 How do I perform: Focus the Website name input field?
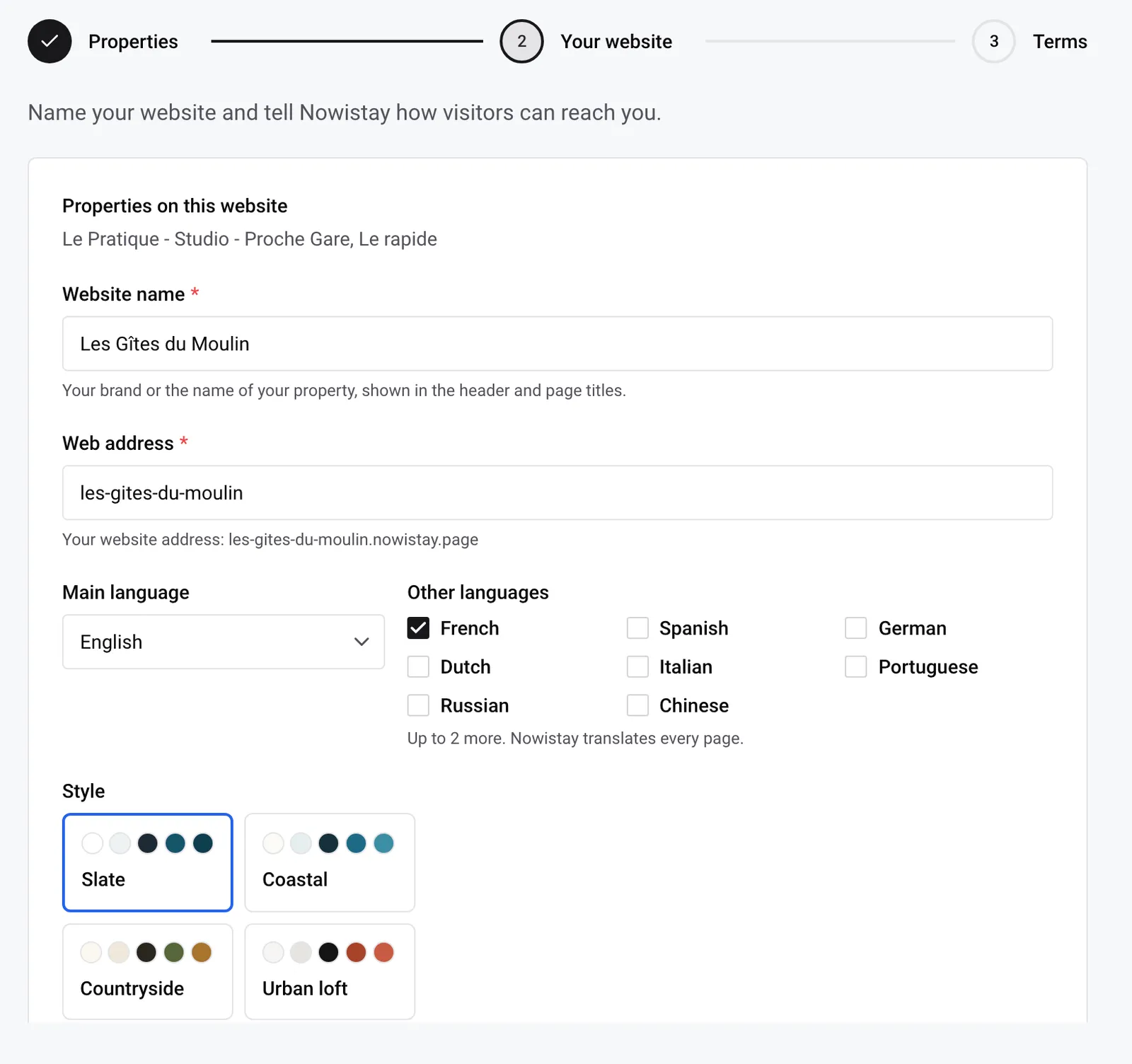[558, 343]
